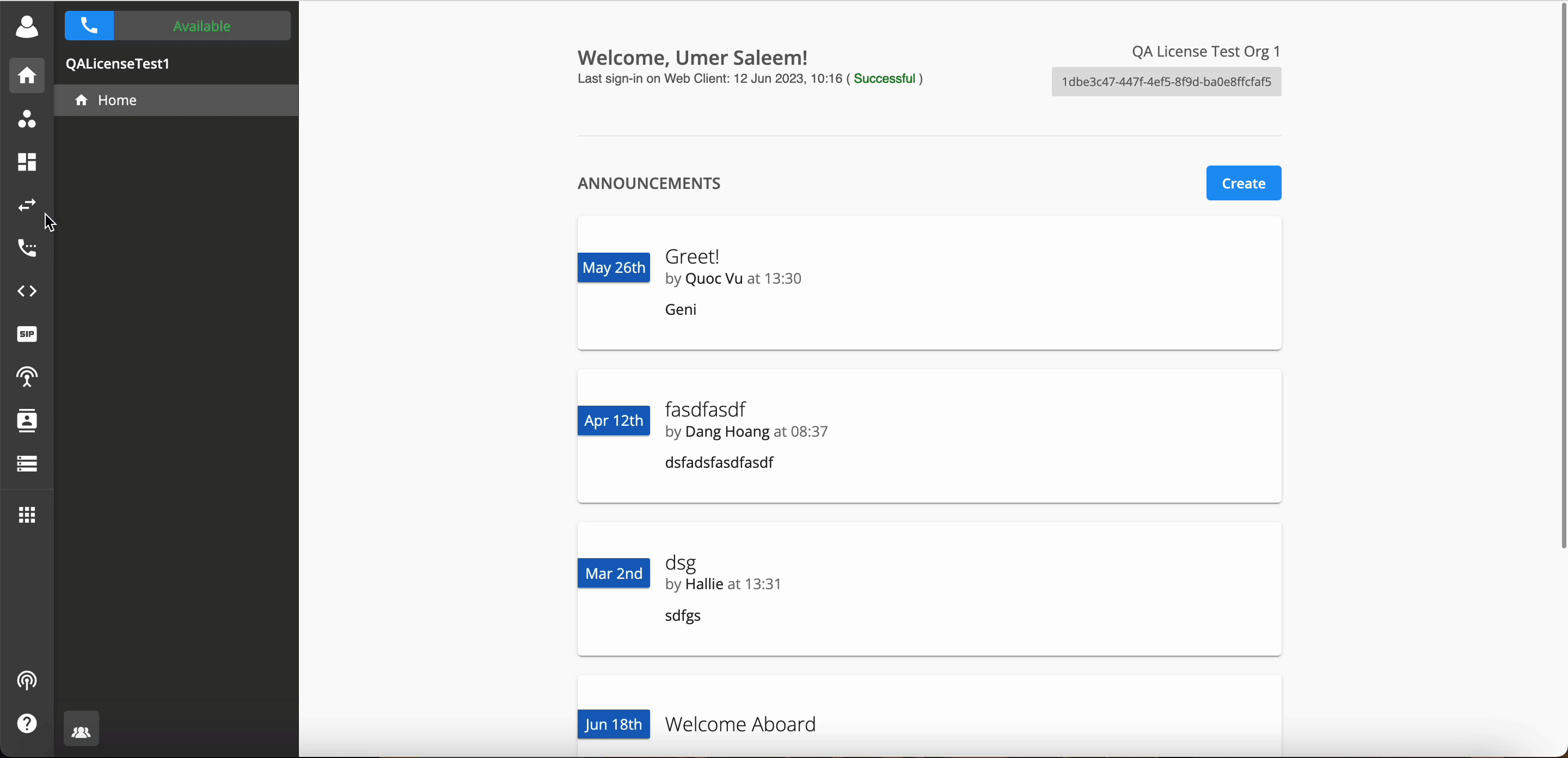Click the May 26th date badge
Image resolution: width=1568 pixels, height=758 pixels.
click(x=614, y=267)
